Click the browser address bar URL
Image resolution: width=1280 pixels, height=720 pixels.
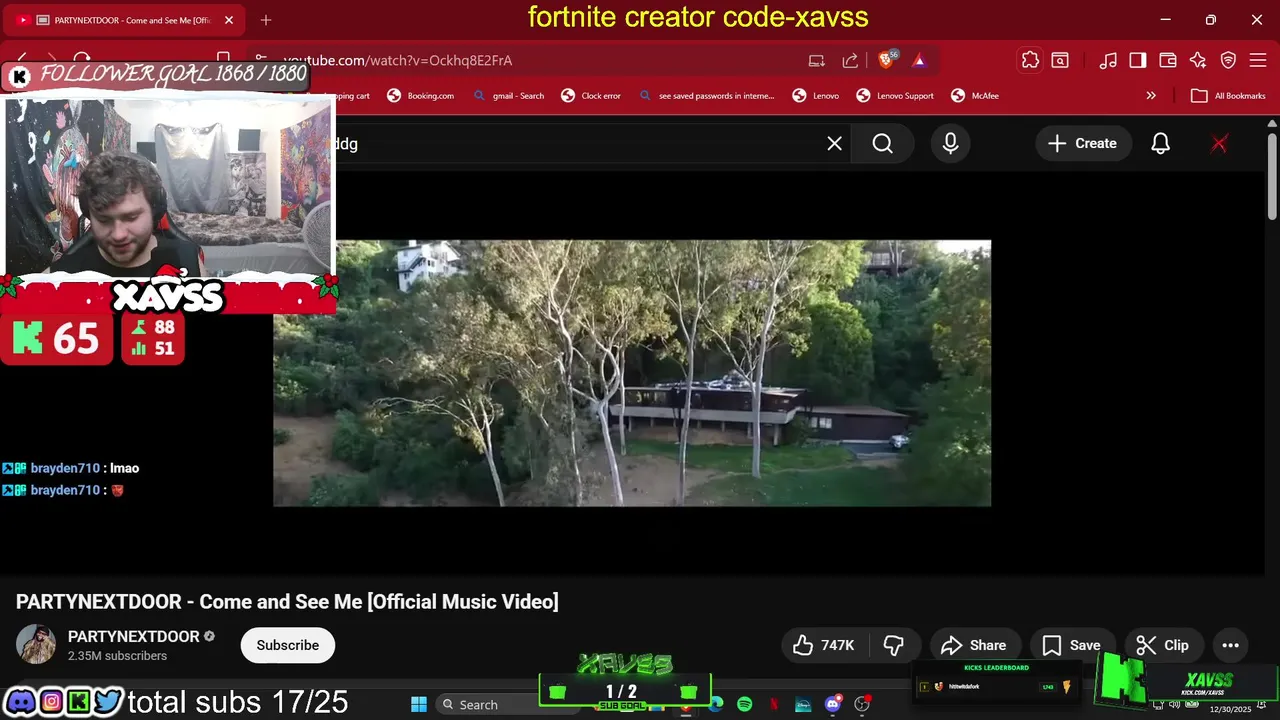pos(398,60)
